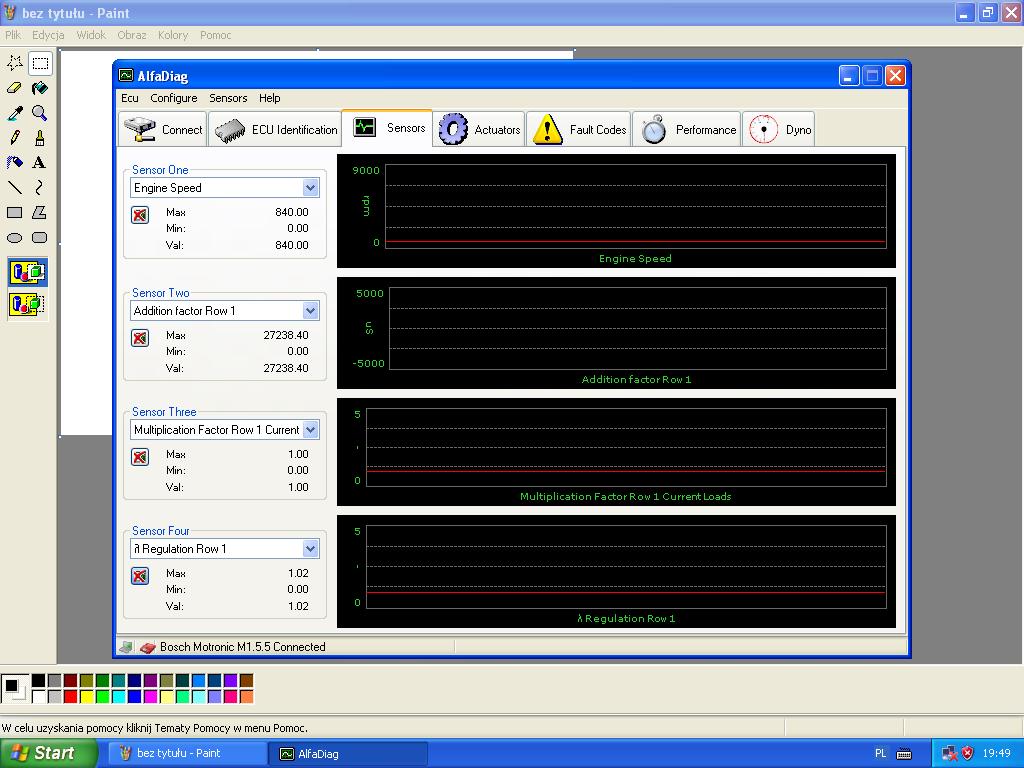Select the Pencil tool
1024x768 pixels.
pyautogui.click(x=15, y=138)
